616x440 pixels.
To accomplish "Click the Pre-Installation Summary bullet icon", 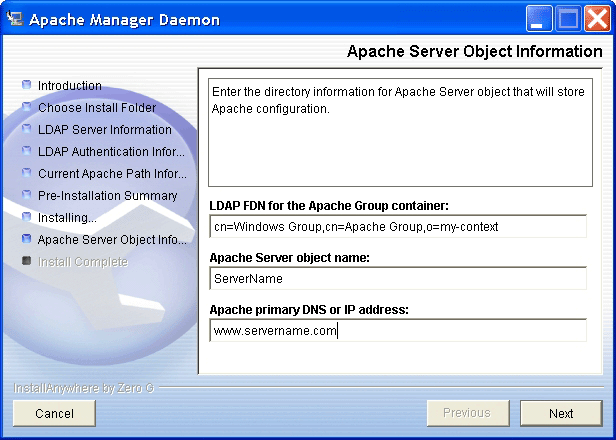I will click(26, 194).
